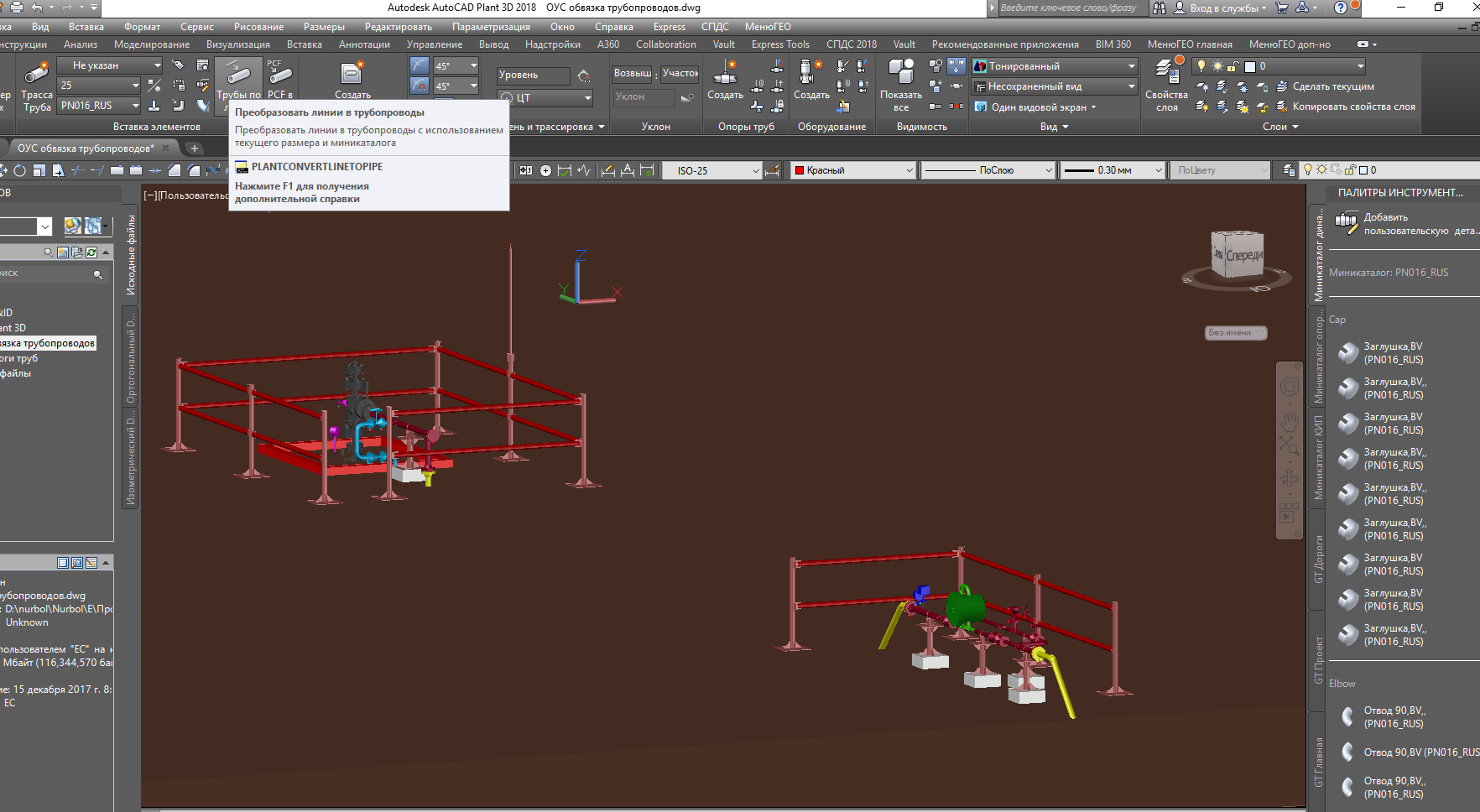Open the Несохраненный вид dropdown
The width and height of the screenshot is (1480, 812).
coord(1054,86)
